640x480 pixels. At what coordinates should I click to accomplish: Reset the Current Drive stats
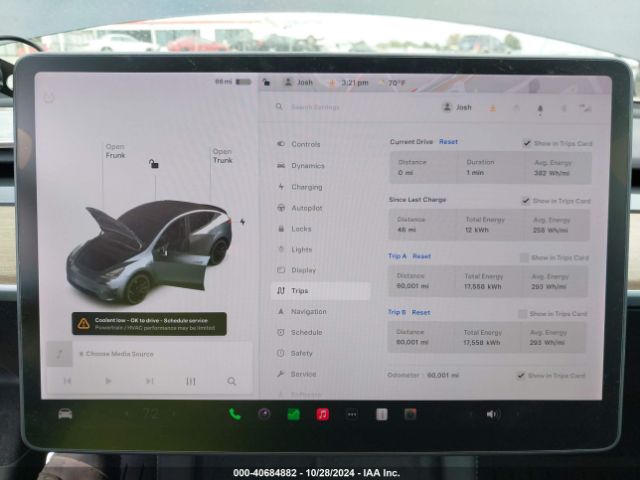tap(448, 142)
